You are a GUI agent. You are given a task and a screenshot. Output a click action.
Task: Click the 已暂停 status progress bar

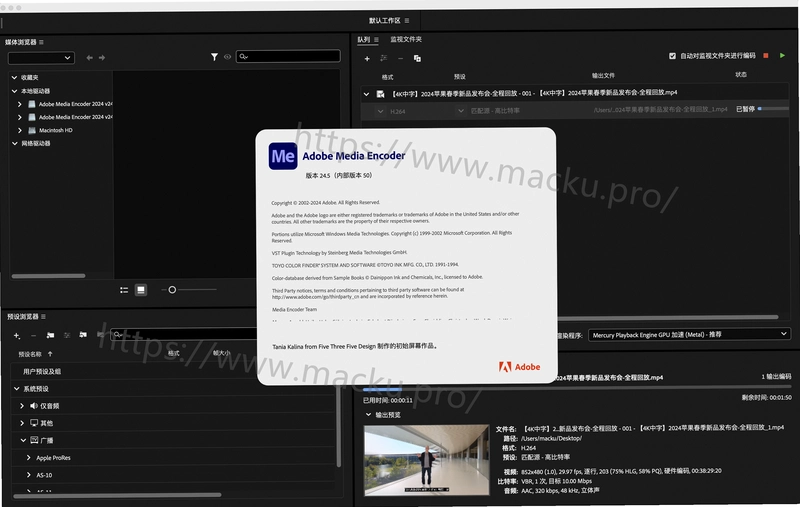point(773,109)
